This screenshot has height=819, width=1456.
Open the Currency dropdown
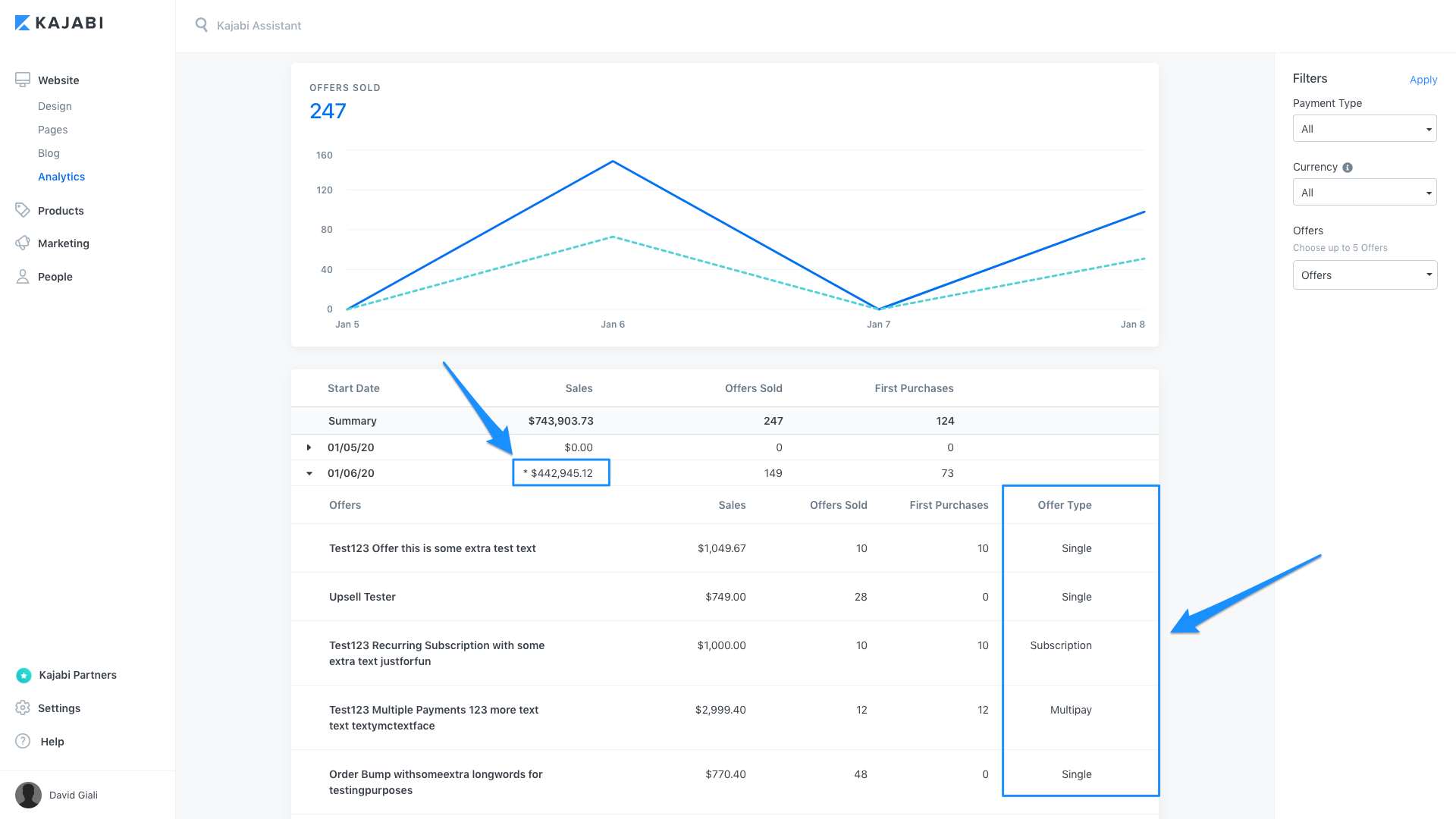coord(1364,193)
